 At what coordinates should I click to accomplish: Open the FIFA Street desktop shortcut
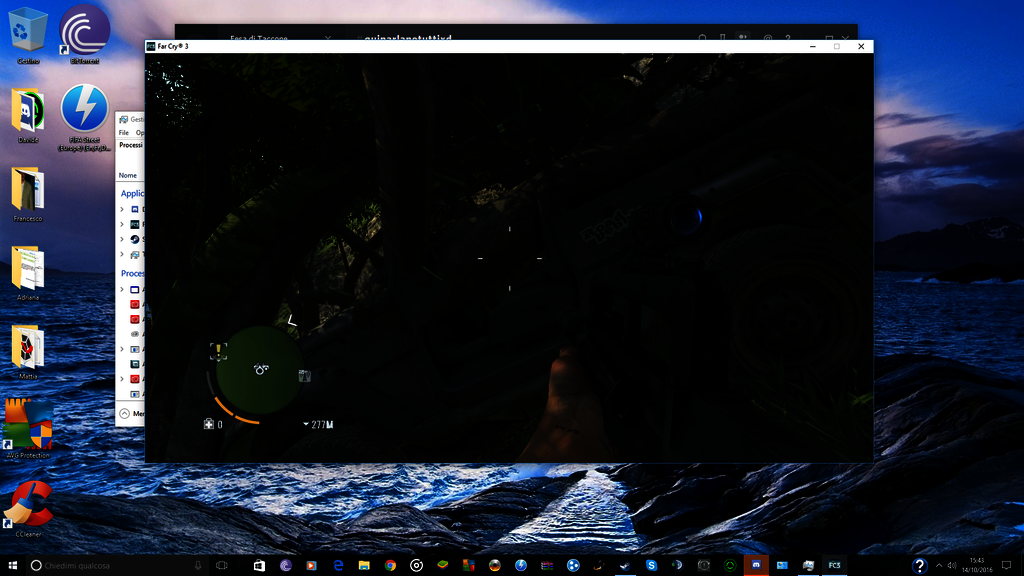pos(84,118)
